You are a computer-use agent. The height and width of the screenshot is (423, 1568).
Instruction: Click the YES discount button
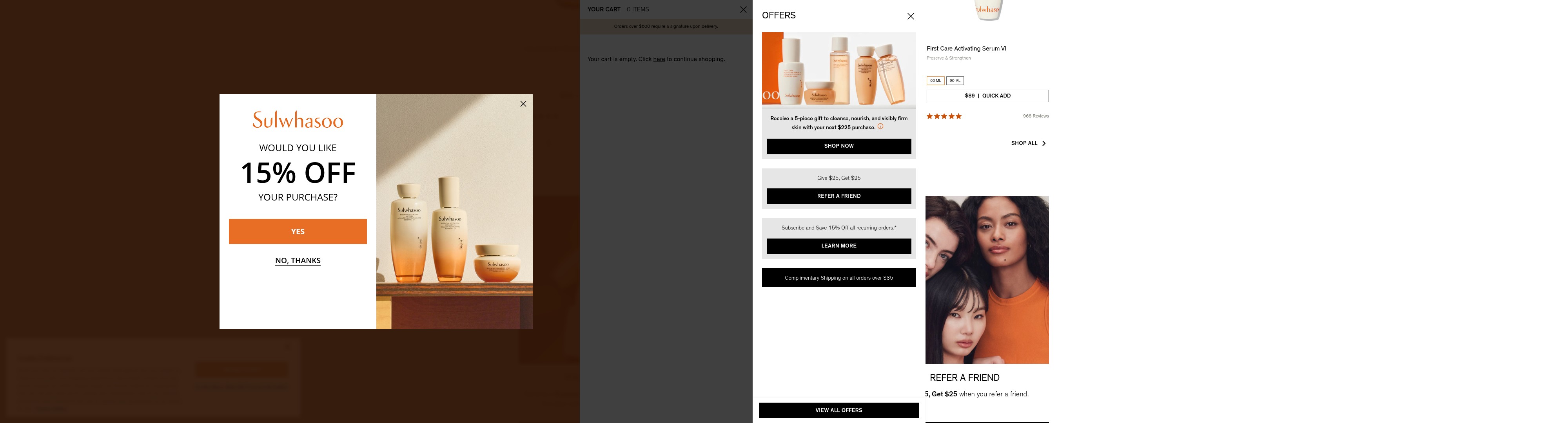(x=298, y=231)
